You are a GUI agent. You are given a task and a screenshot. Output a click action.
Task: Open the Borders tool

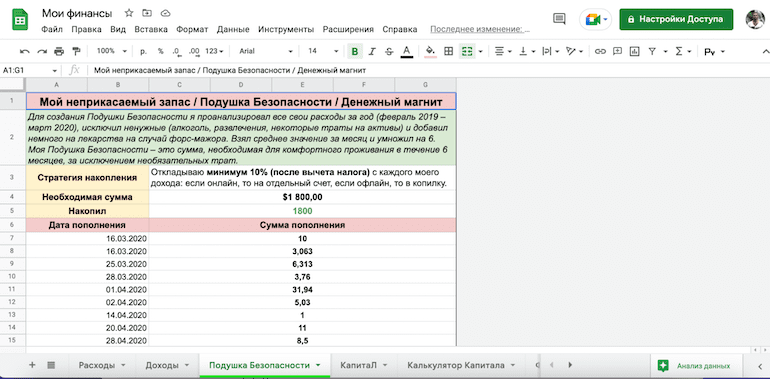pos(448,51)
